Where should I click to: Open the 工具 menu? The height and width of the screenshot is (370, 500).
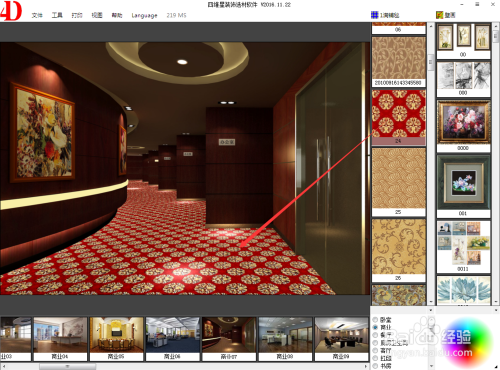[x=57, y=15]
